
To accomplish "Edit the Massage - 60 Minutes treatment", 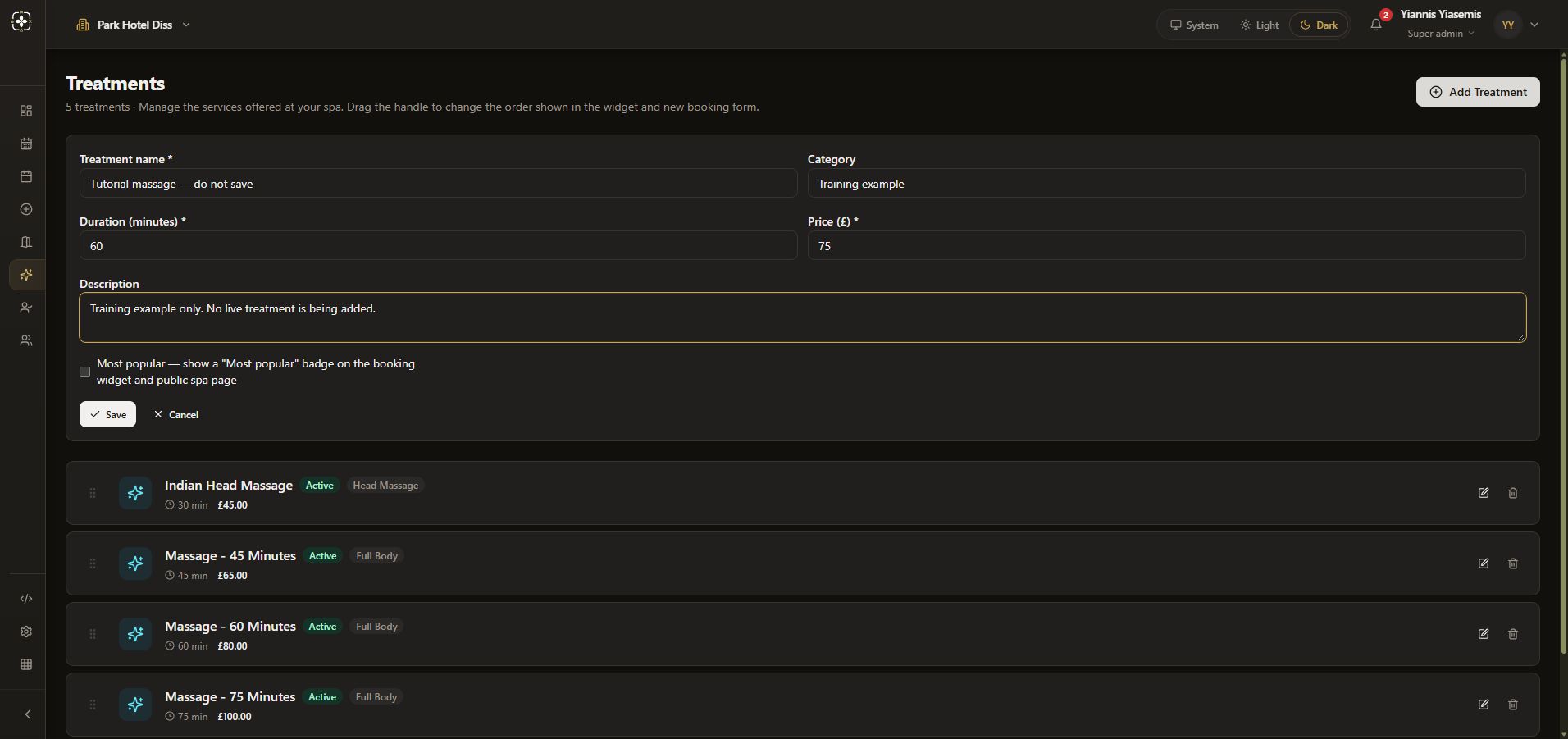I will (x=1484, y=634).
